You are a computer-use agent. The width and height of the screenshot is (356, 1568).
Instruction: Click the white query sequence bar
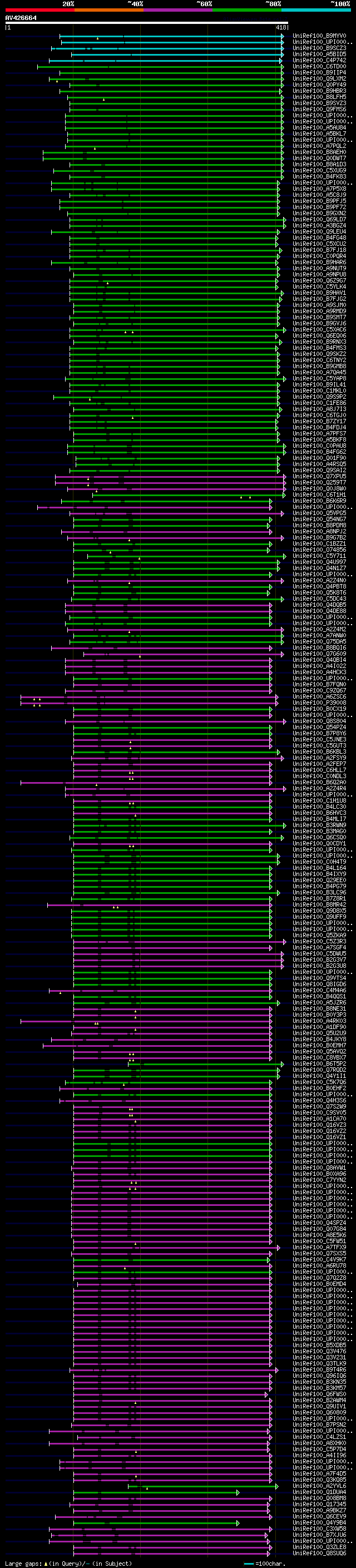[147, 23]
